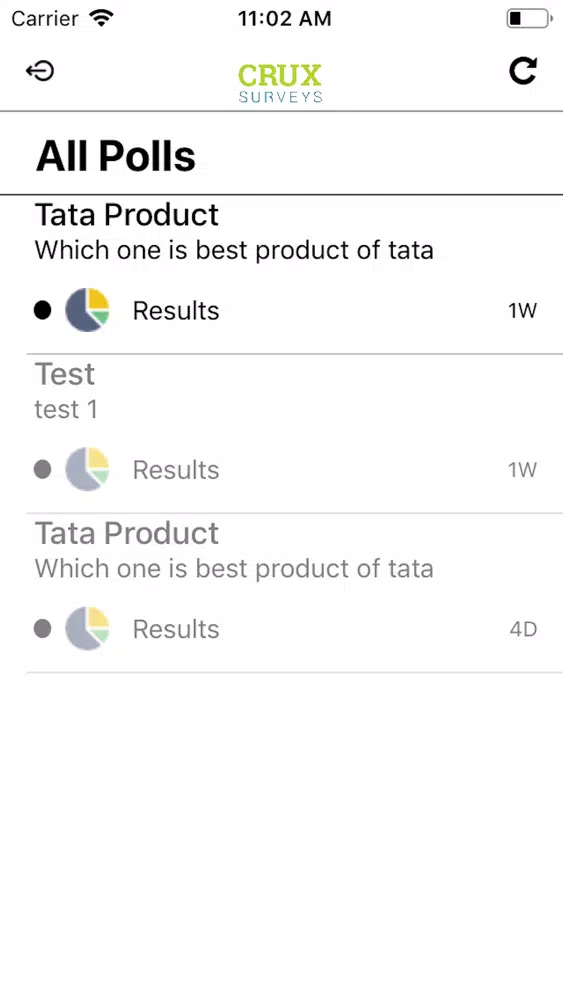Select black status dot of first poll
563x1000 pixels.
pos(43,311)
